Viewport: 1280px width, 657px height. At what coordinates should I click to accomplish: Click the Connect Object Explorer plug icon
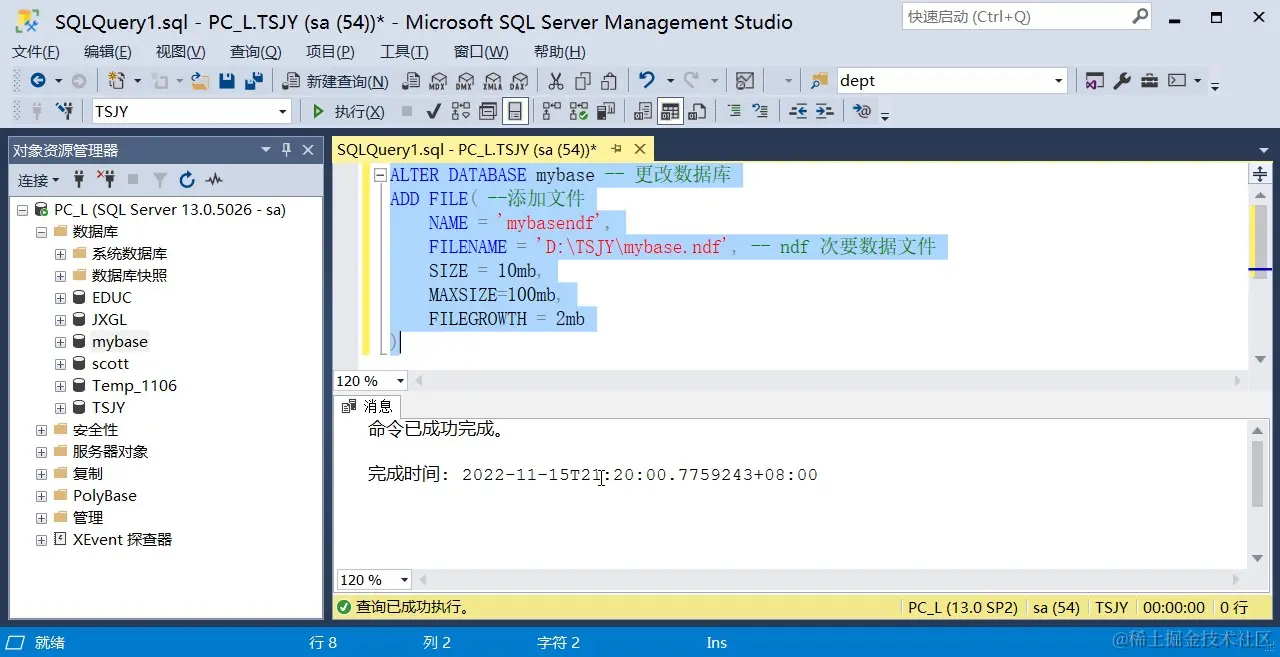point(80,180)
